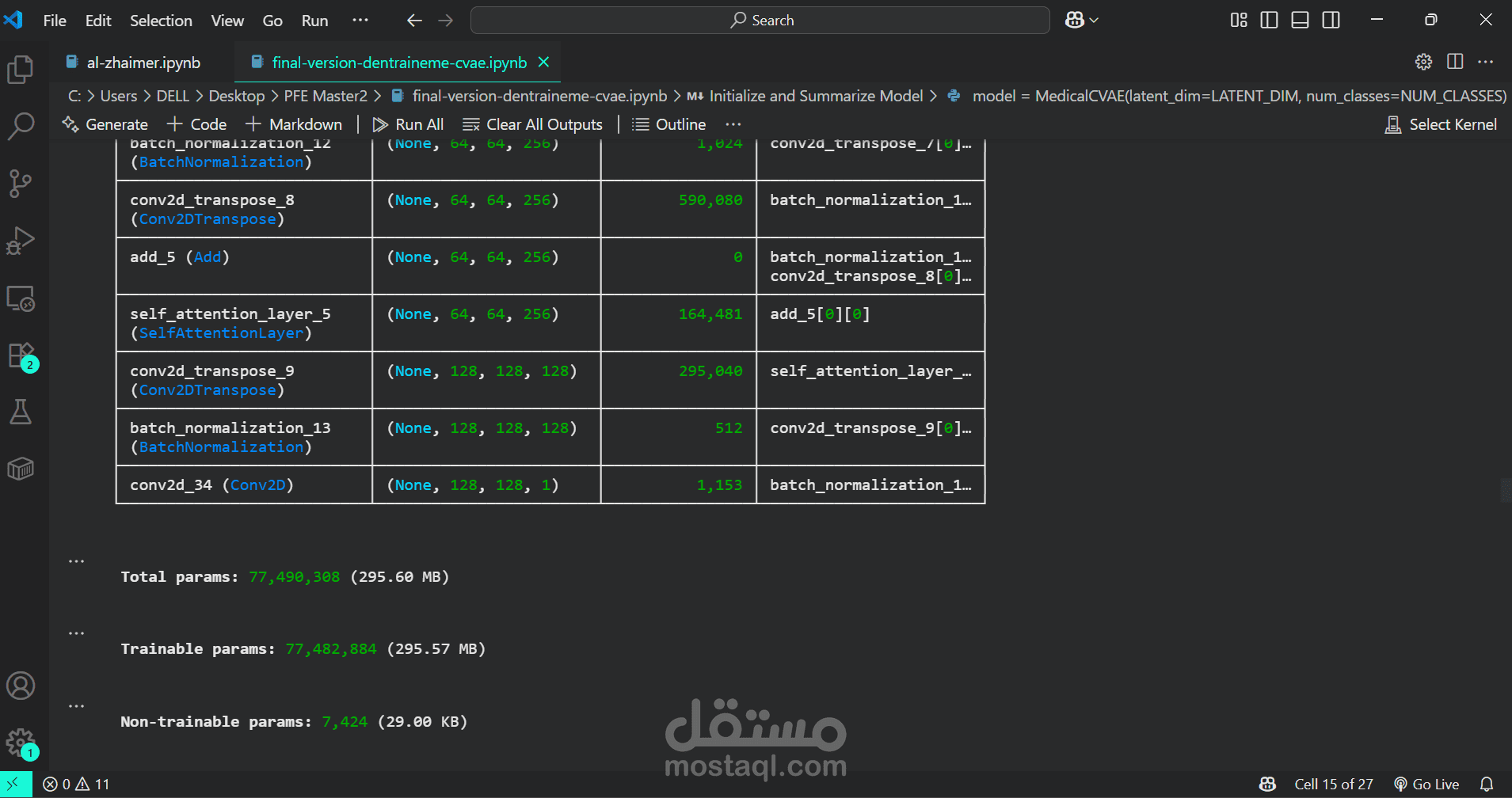Screen dimensions: 1512x798
Task: Open output actions for Trainable params
Action: [76, 633]
